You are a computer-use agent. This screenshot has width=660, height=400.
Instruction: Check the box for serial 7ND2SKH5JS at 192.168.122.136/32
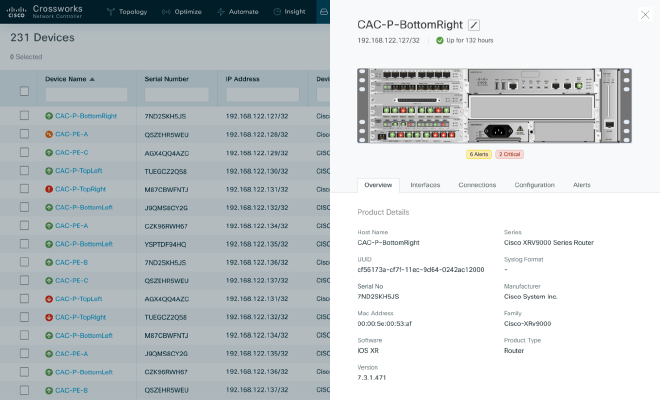click(x=24, y=262)
